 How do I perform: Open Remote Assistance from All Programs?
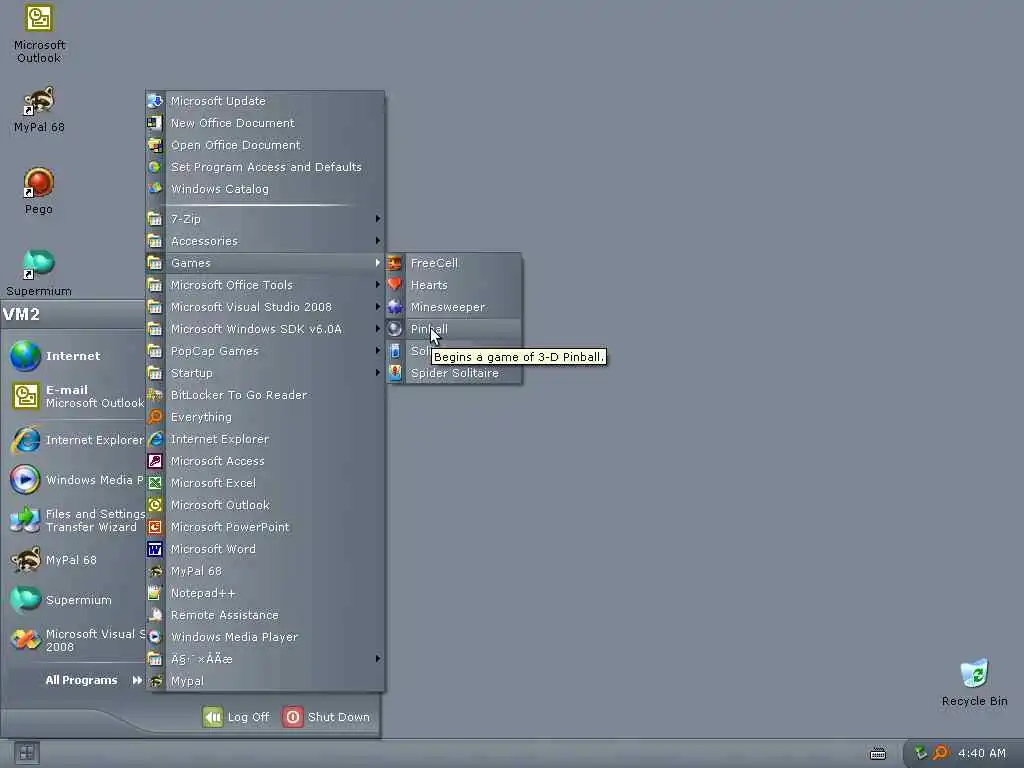(x=265, y=615)
